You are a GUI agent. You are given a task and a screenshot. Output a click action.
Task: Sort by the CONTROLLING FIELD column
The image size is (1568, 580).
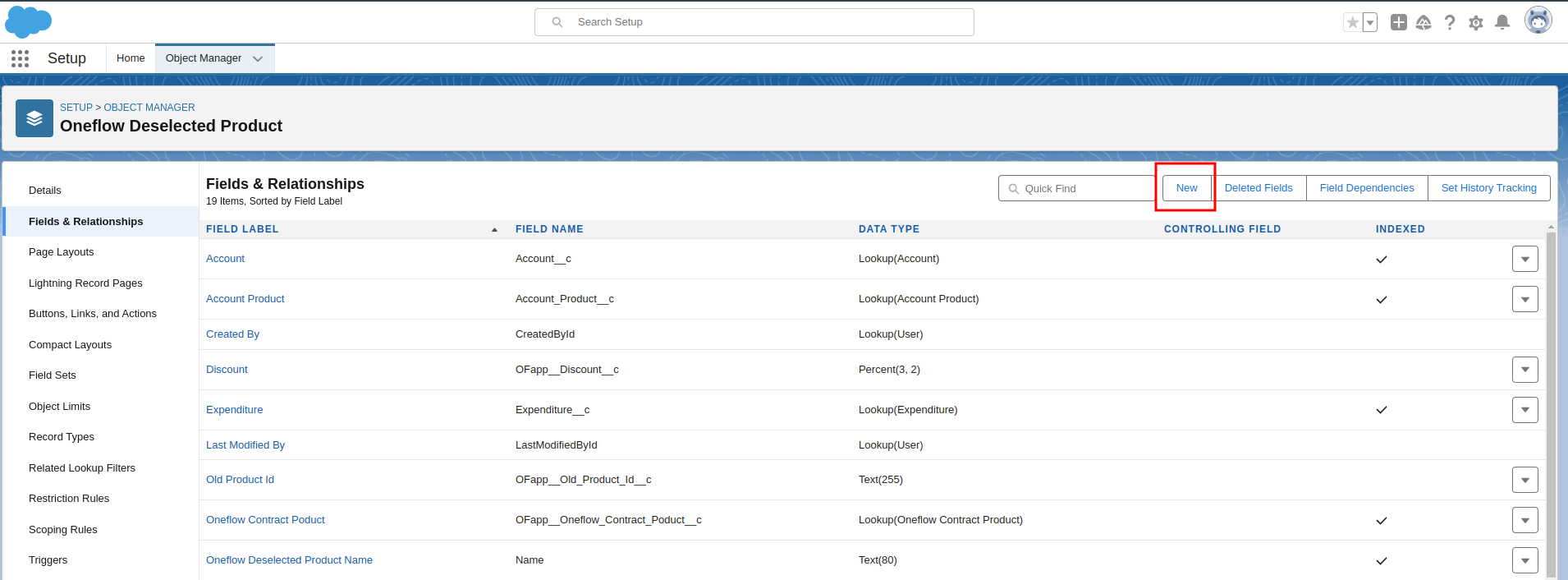[1222, 229]
